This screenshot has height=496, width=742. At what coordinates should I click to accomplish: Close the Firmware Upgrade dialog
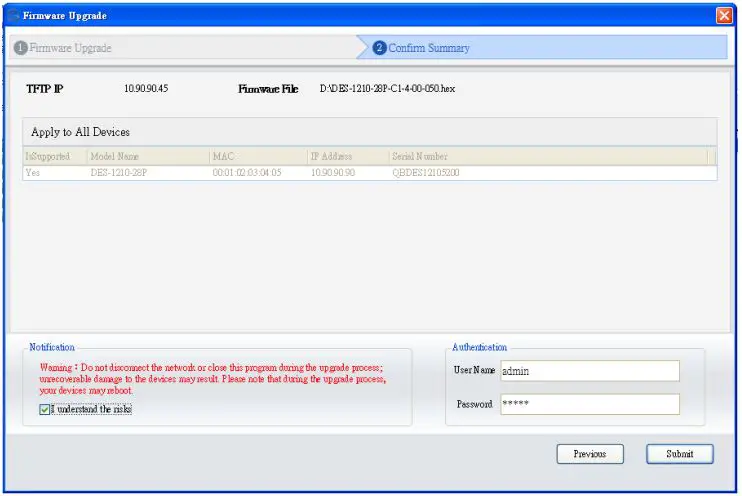pos(724,16)
